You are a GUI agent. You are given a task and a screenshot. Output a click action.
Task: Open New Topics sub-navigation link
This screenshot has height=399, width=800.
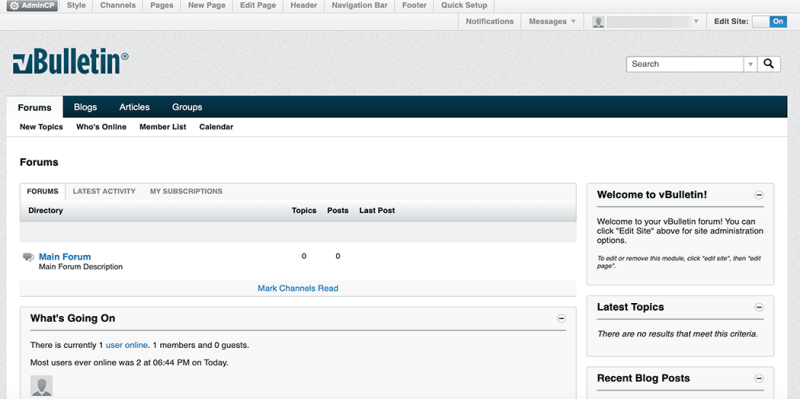pyautogui.click(x=41, y=127)
